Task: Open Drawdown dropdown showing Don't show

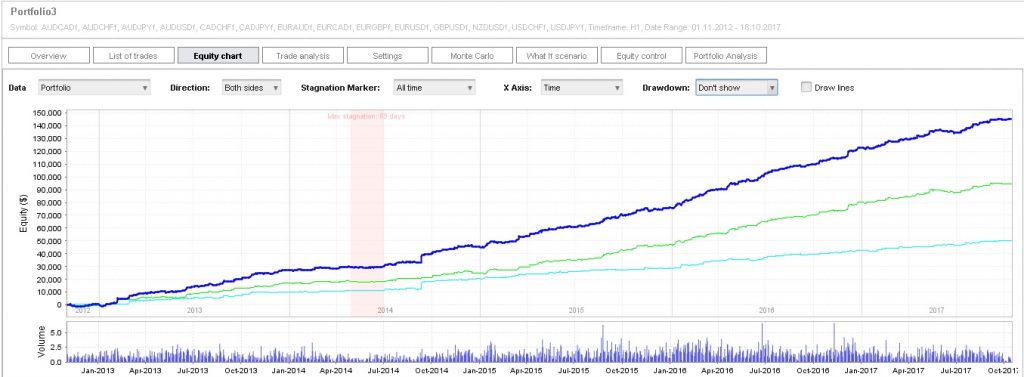Action: coord(737,88)
